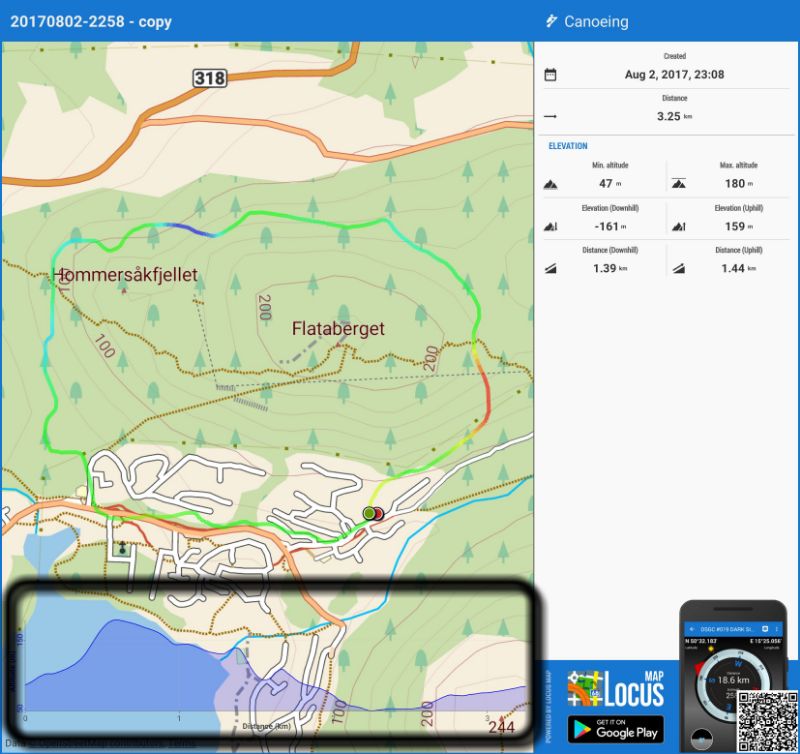Click the route 318 road shield
Image resolution: width=800 pixels, height=754 pixels.
[x=210, y=78]
